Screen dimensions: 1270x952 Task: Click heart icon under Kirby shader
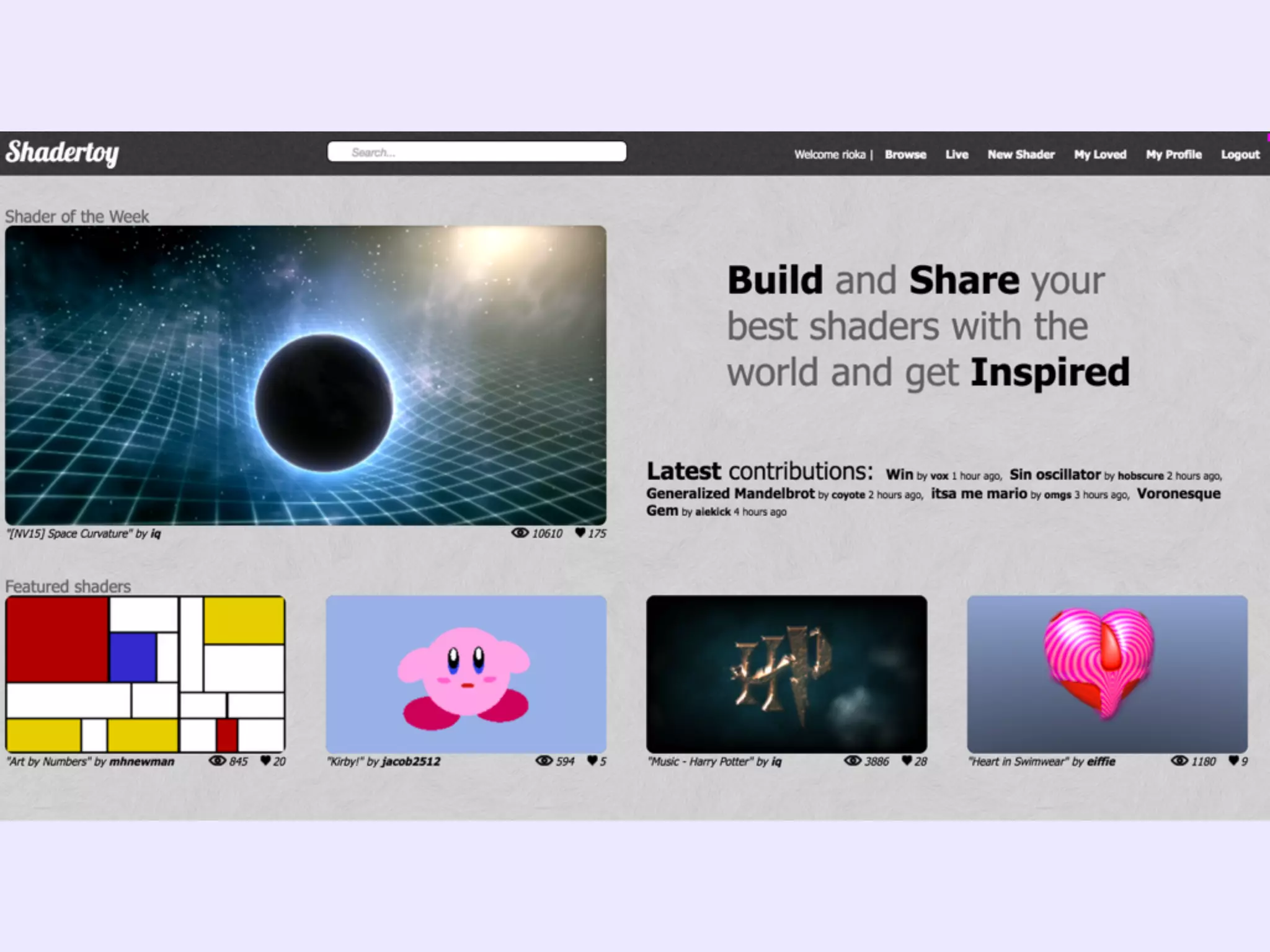click(x=592, y=760)
